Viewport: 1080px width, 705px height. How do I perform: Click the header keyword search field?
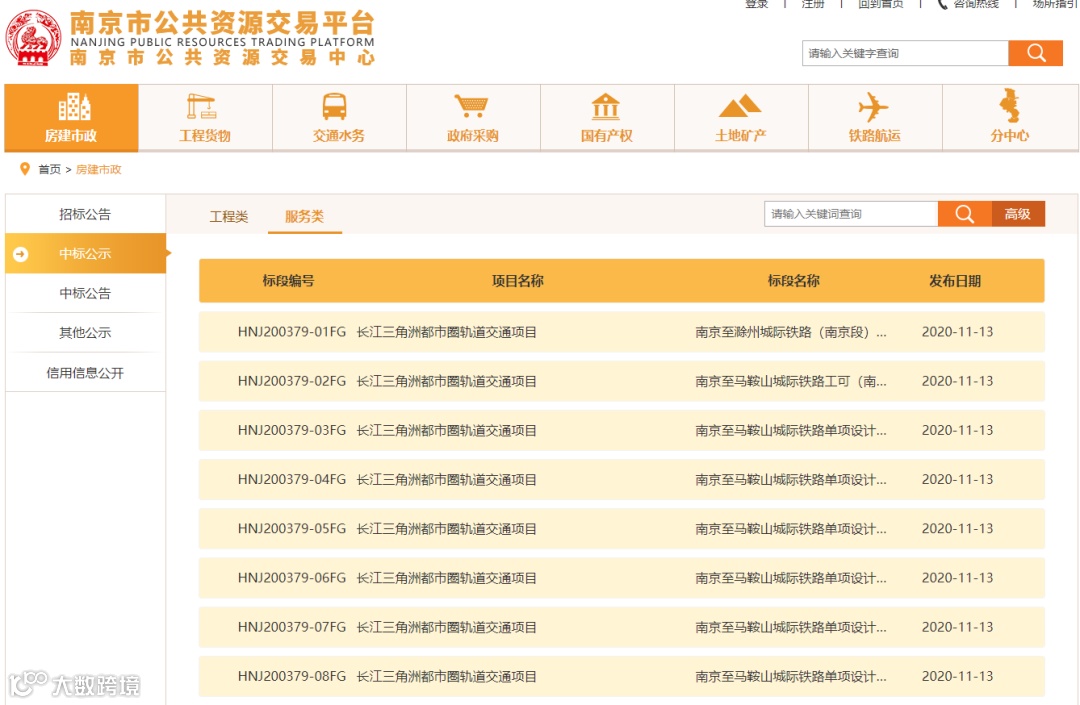(905, 53)
